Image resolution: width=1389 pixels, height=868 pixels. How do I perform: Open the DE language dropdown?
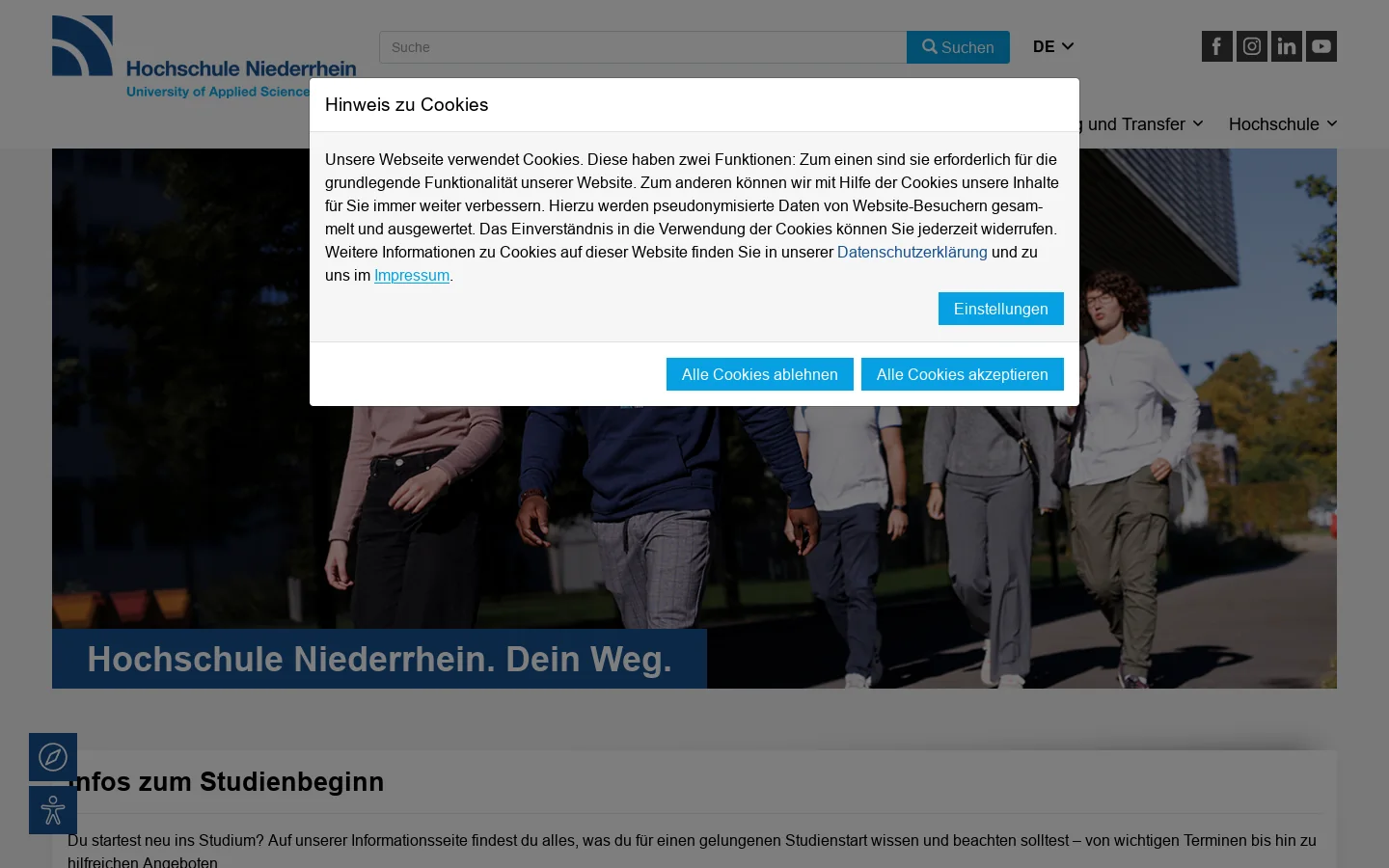[1053, 46]
